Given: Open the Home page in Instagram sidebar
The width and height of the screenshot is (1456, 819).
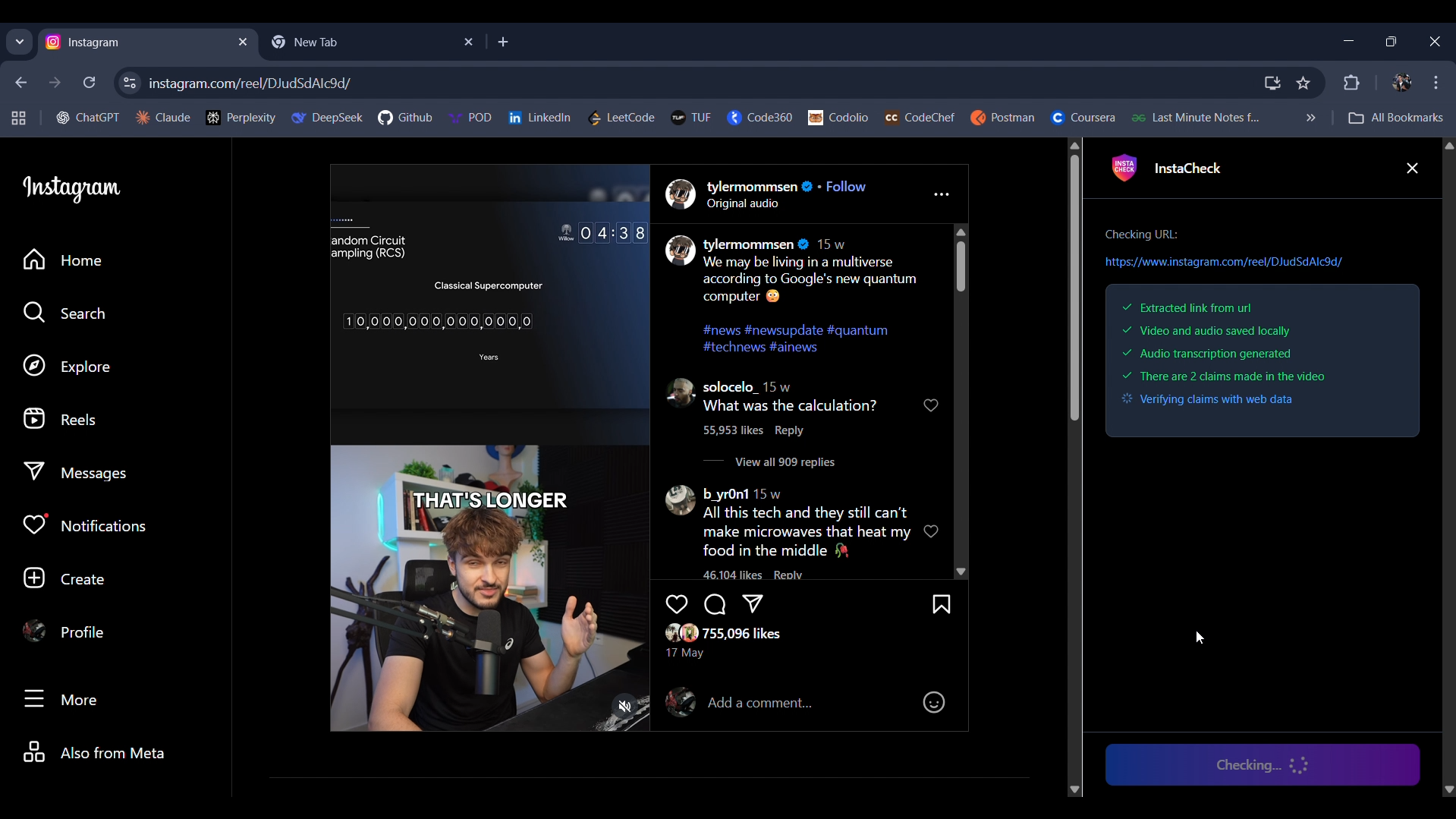Looking at the screenshot, I should [x=62, y=260].
